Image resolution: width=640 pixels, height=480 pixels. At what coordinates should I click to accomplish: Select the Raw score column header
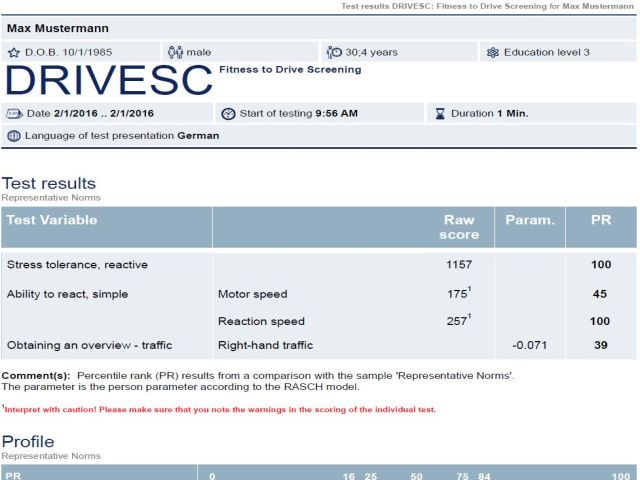click(459, 227)
